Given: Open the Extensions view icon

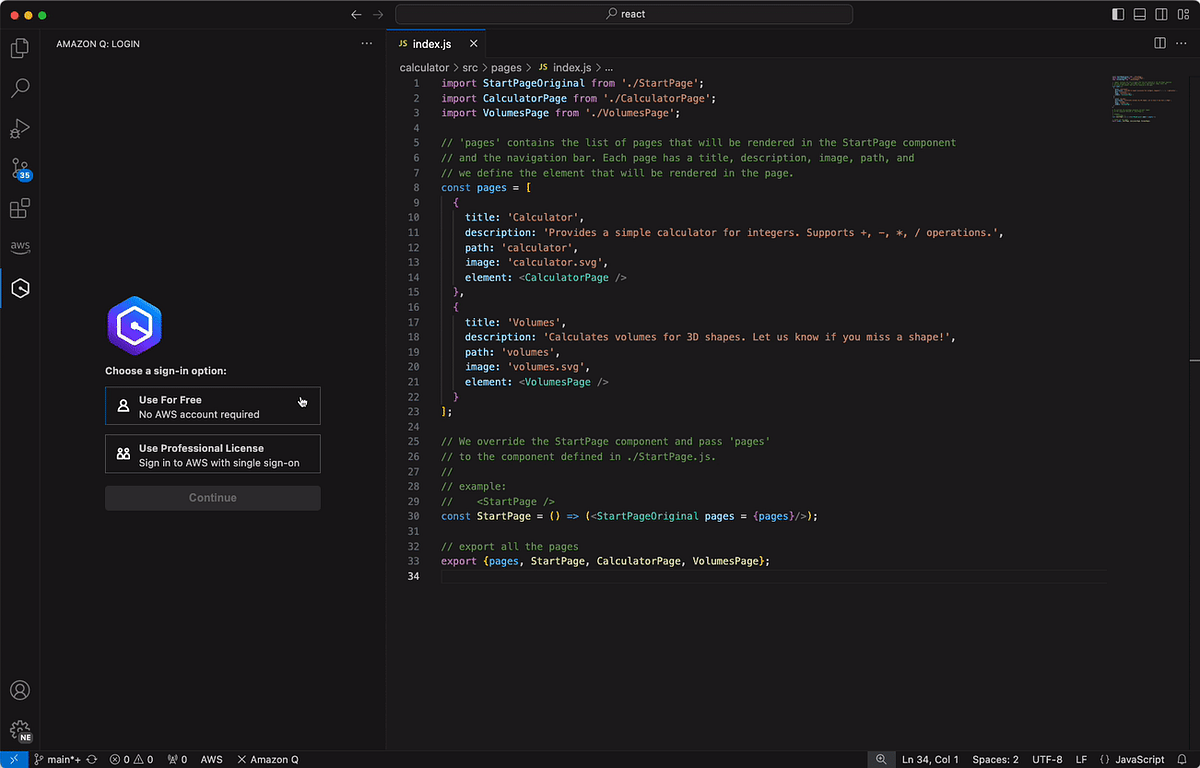Looking at the screenshot, I should 20,208.
